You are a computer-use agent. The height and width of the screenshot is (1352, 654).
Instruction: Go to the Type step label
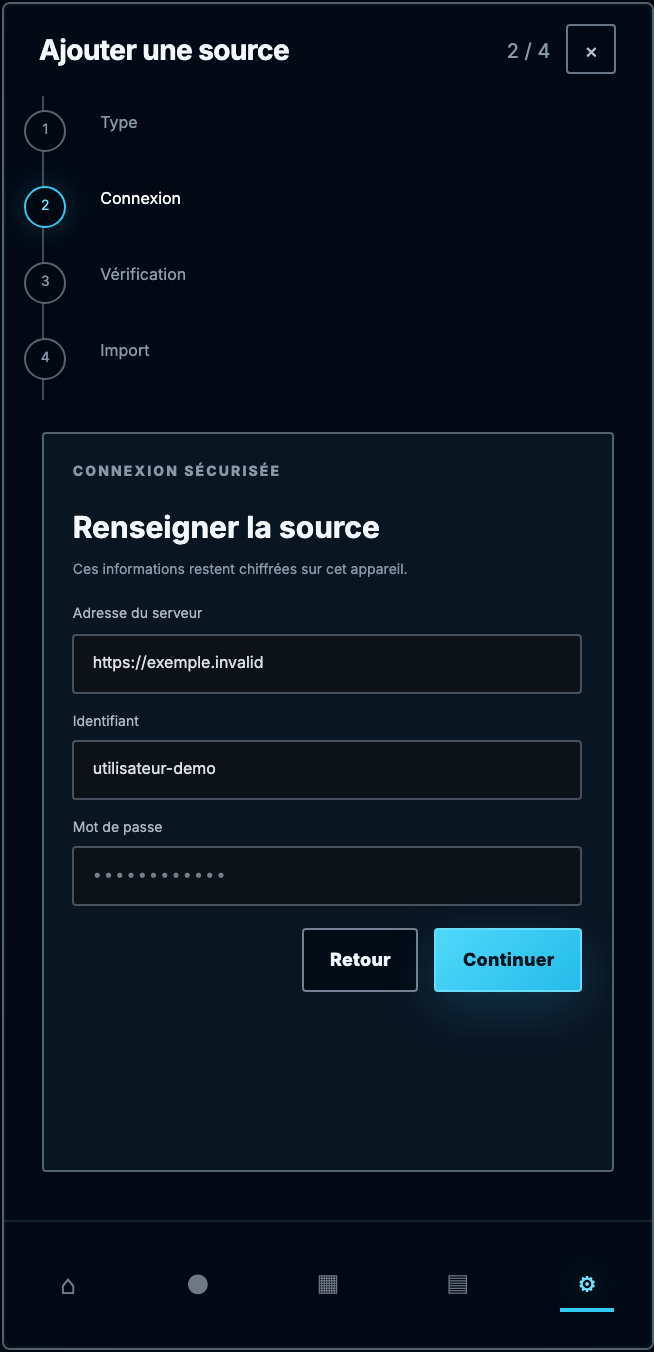click(x=119, y=123)
